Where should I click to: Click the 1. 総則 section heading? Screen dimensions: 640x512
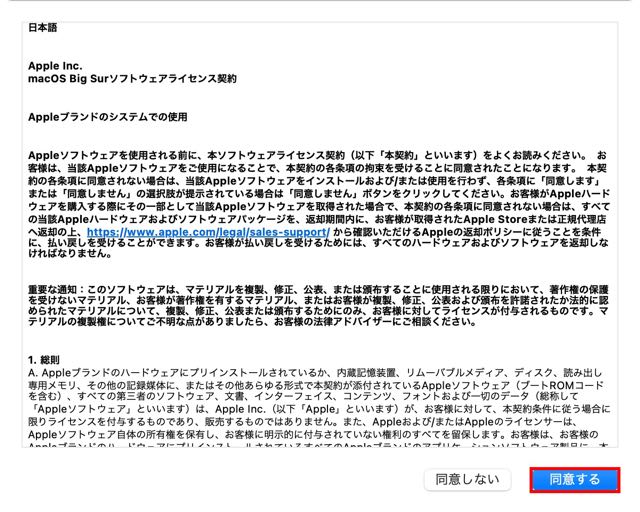pyautogui.click(x=44, y=360)
